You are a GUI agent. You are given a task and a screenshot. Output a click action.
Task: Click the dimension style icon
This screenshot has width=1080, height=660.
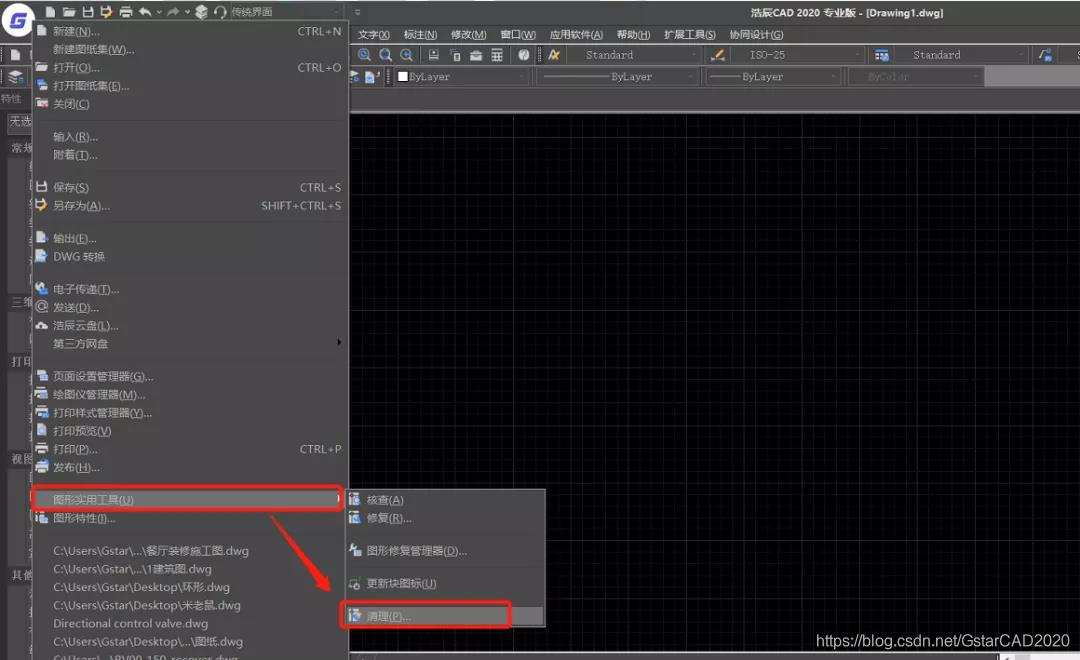pyautogui.click(x=717, y=55)
